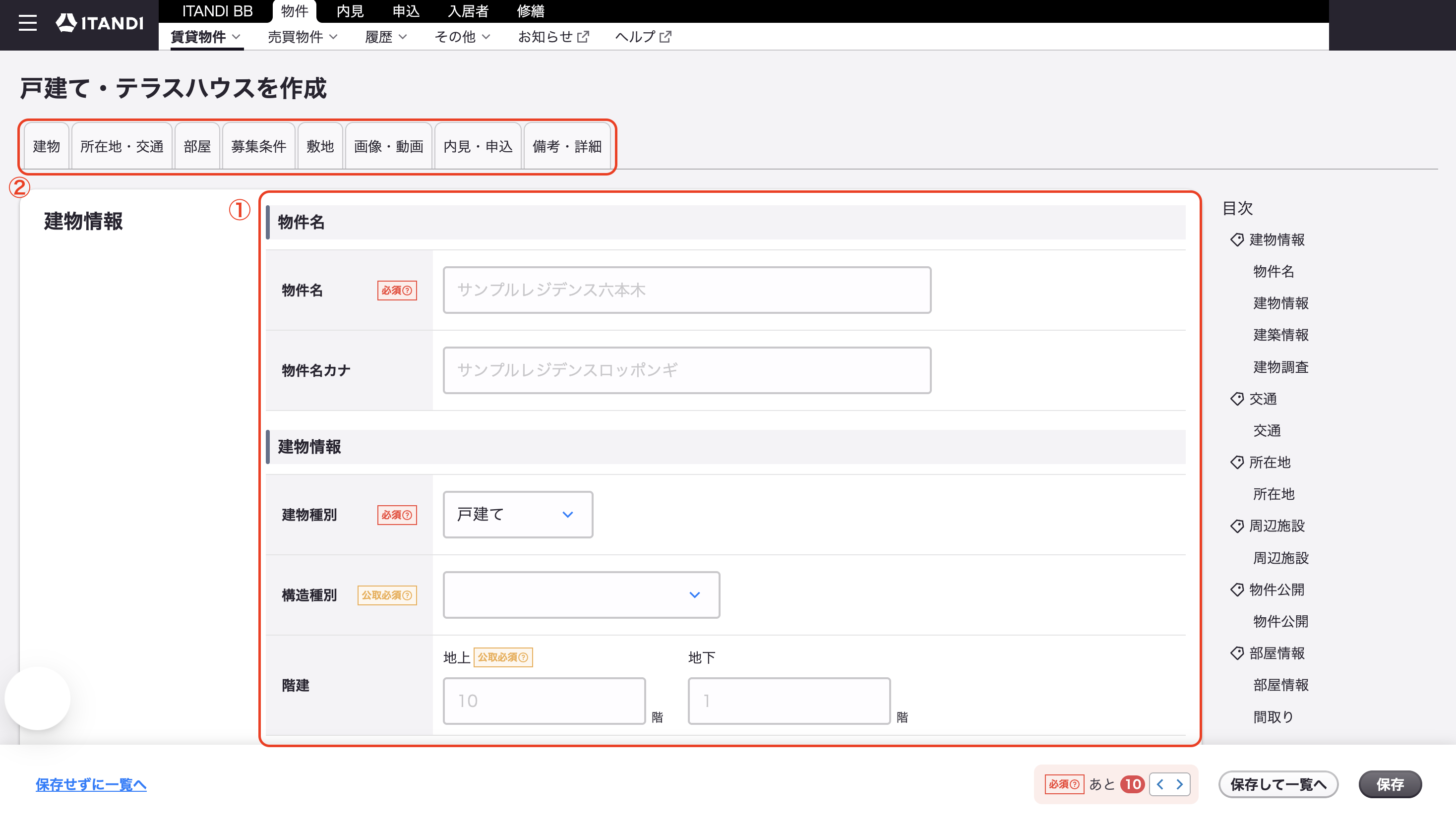Image resolution: width=1456 pixels, height=824 pixels.
Task: Click the 必須 badge in the footer
Action: click(x=1064, y=784)
